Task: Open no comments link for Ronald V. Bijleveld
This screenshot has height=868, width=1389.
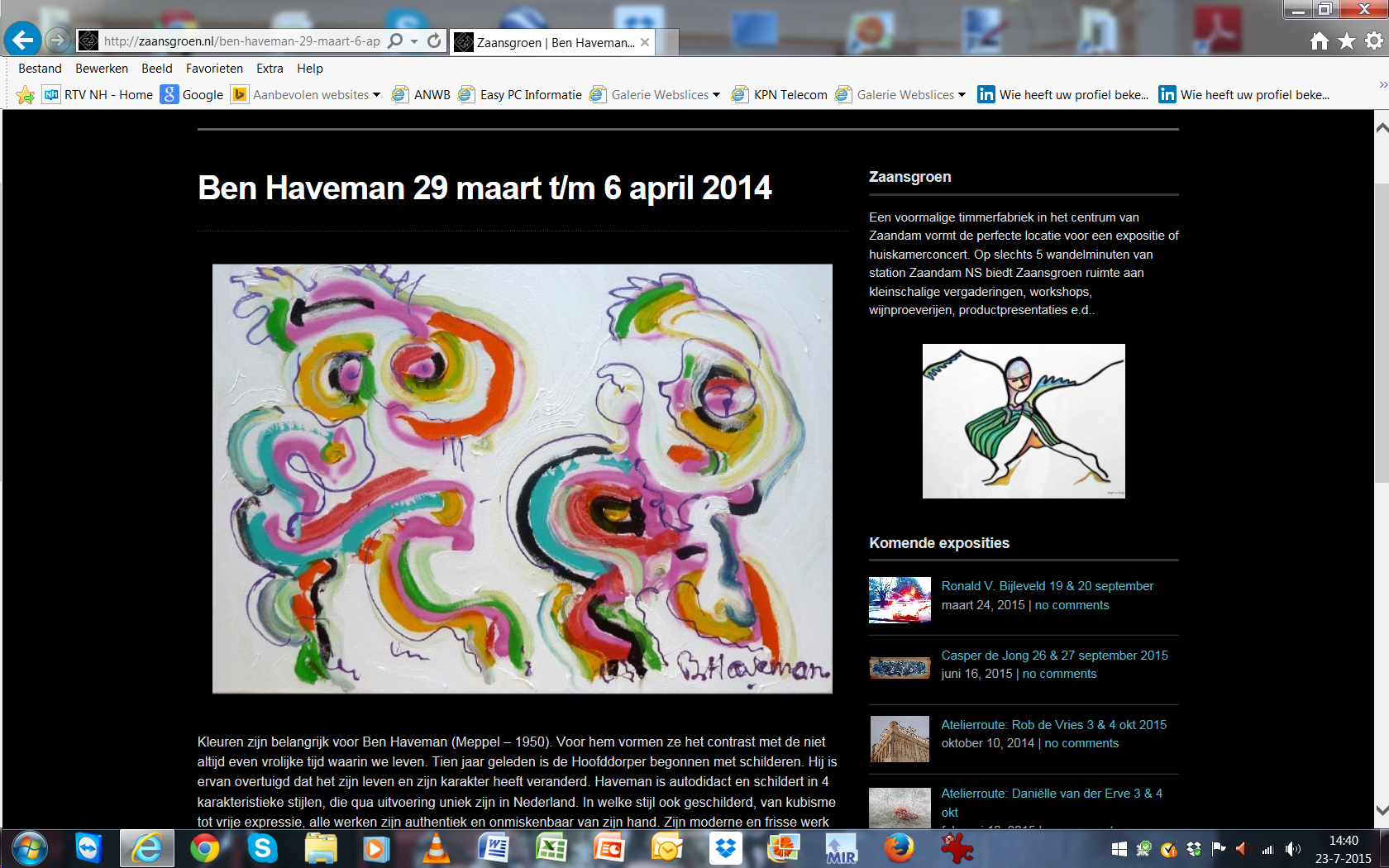Action: [1072, 605]
